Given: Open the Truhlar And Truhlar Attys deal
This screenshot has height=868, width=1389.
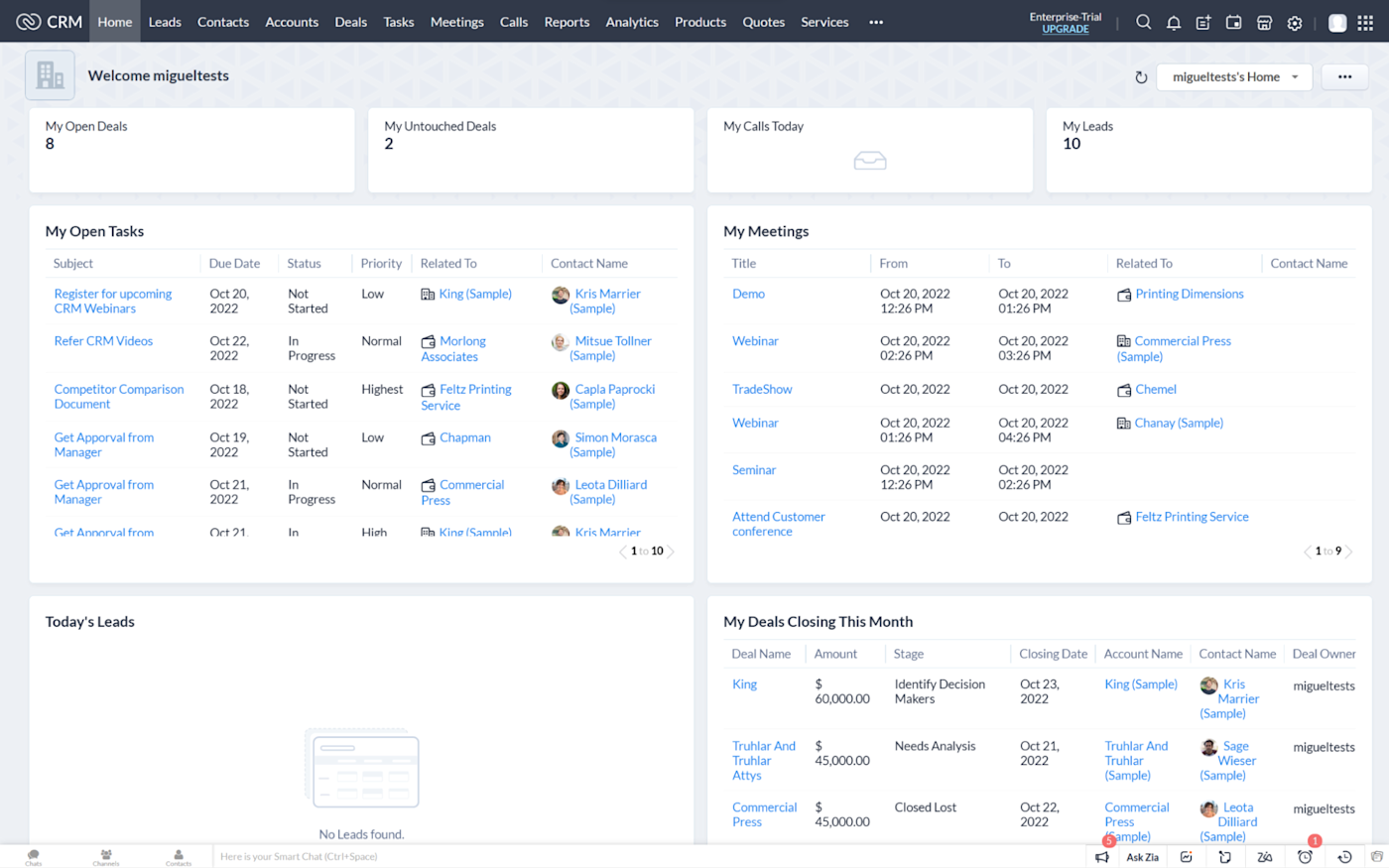Looking at the screenshot, I should 764,761.
